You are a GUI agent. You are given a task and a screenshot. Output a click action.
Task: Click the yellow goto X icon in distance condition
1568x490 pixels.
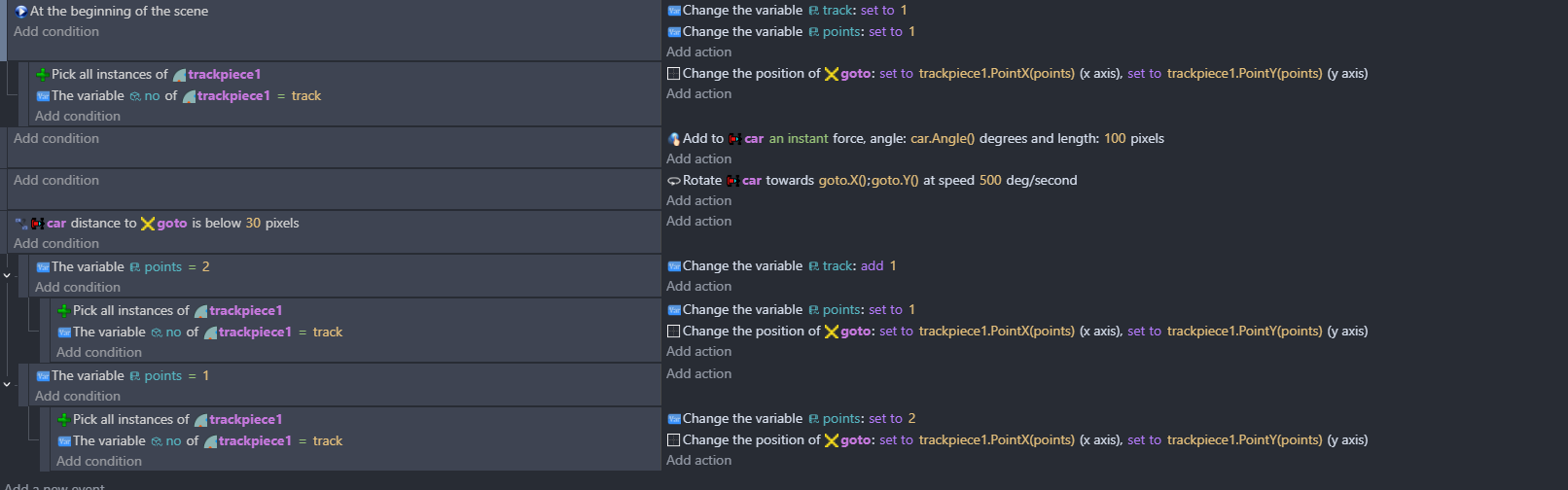[148, 224]
